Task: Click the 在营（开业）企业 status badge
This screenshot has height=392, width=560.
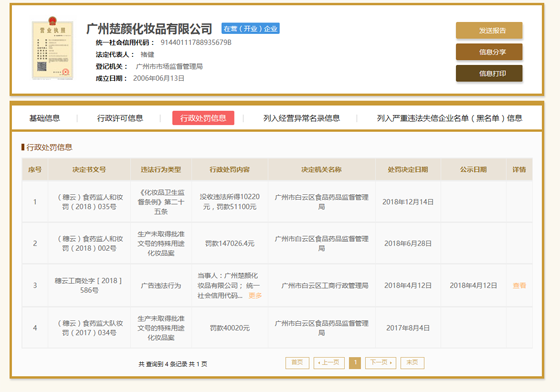Action: (x=250, y=29)
